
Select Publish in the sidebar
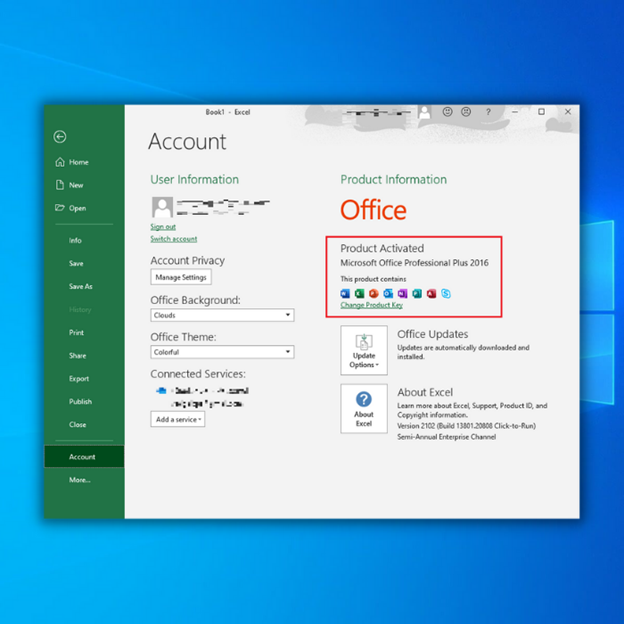(80, 402)
